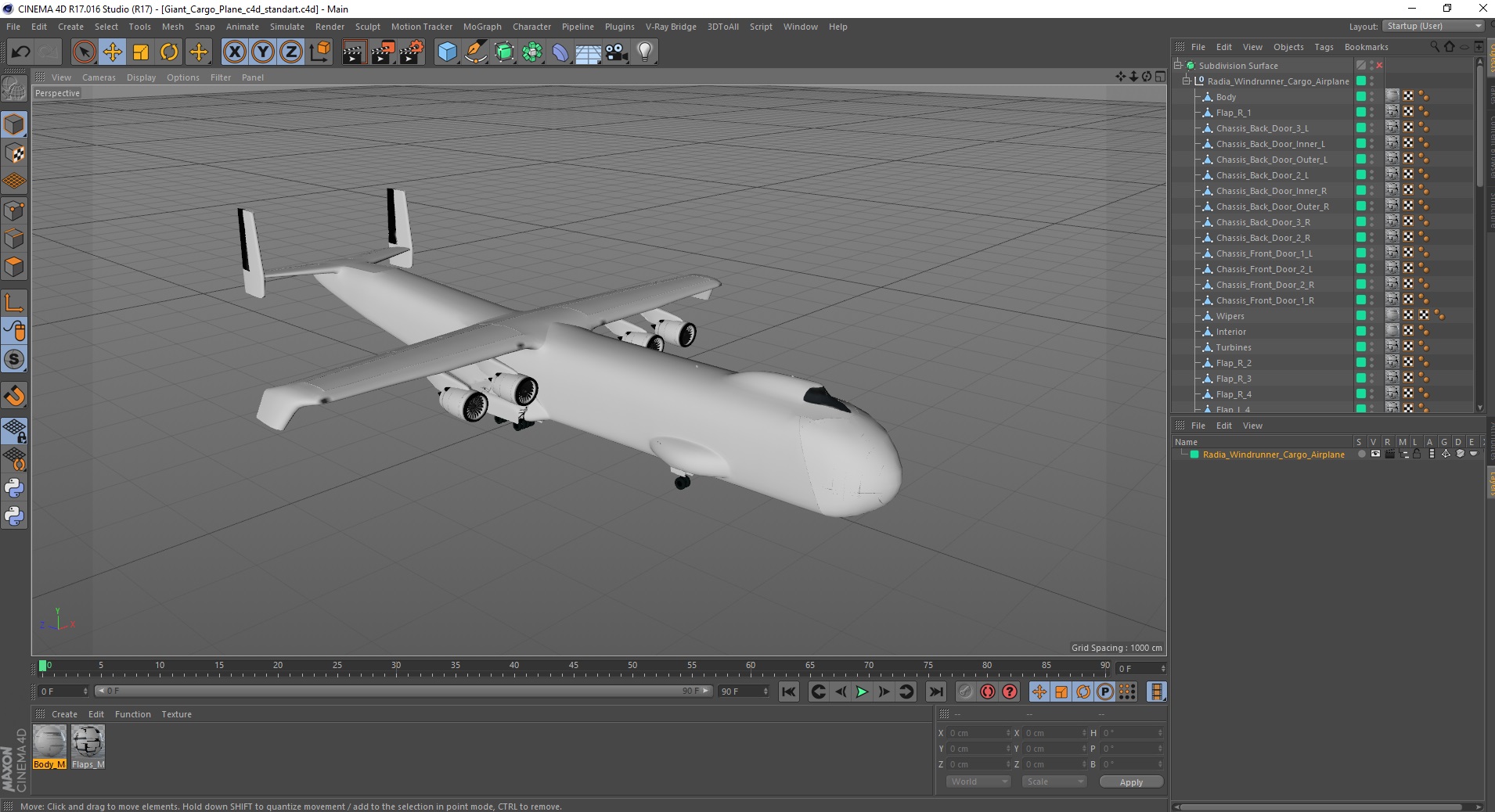
Task: Go to the end of animation
Action: [935, 692]
